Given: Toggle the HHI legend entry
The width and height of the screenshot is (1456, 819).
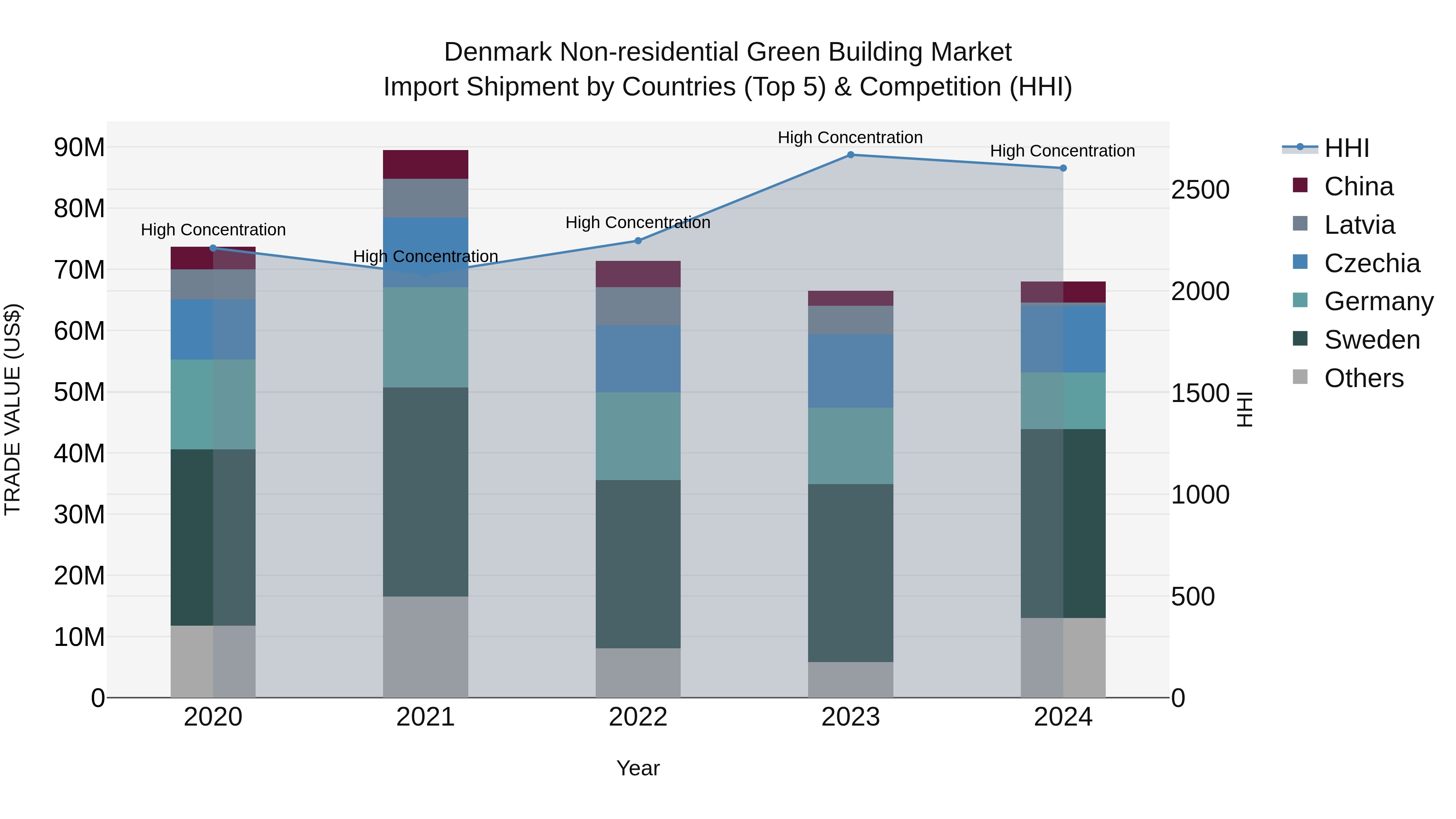Looking at the screenshot, I should (1326, 148).
